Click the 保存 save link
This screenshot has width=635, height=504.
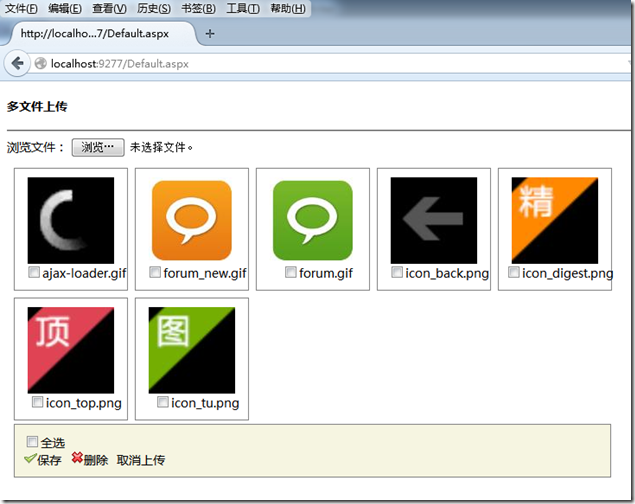[x=49, y=460]
